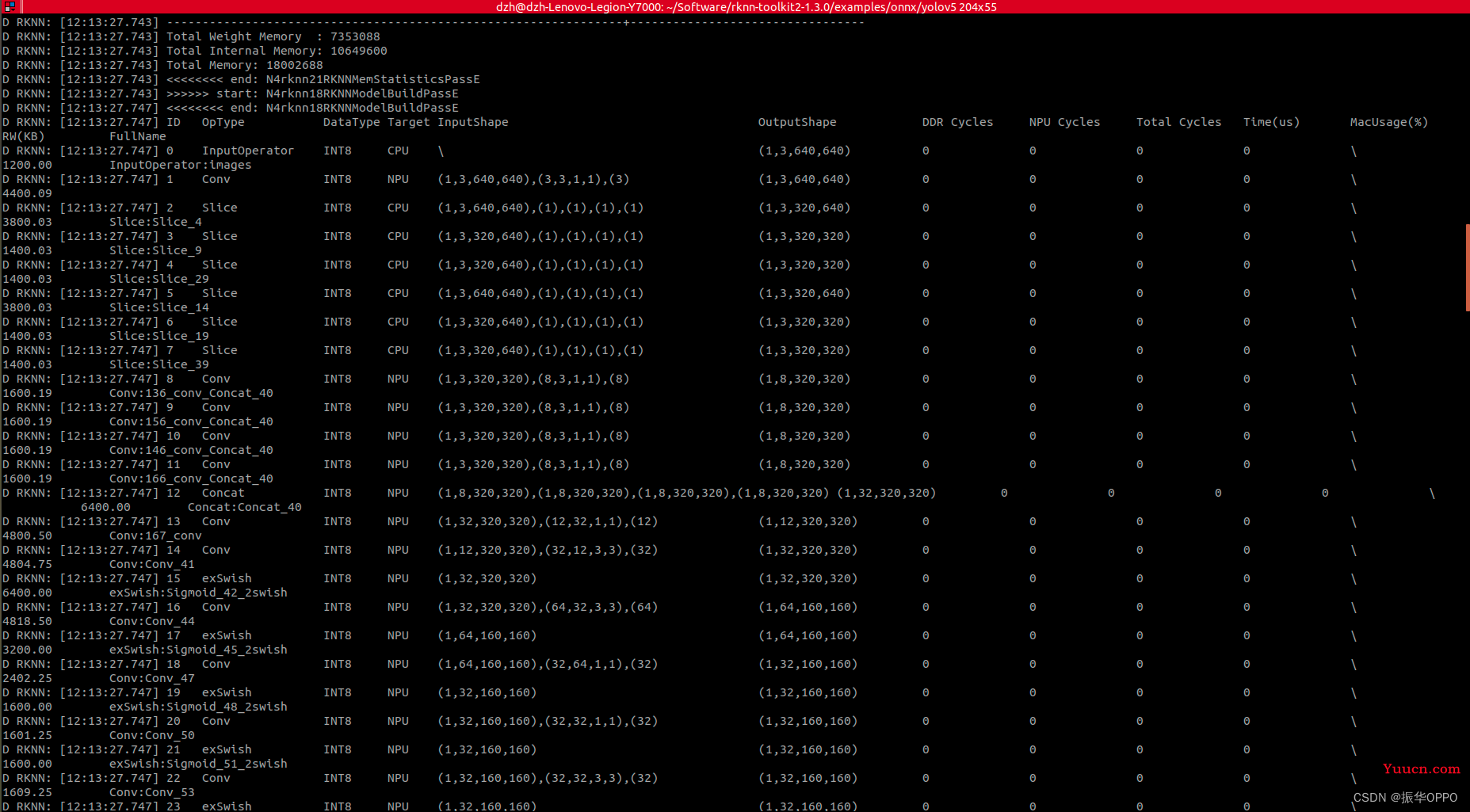Click RW value '6400.00' under Concat row
The width and height of the screenshot is (1470, 812).
click(105, 507)
